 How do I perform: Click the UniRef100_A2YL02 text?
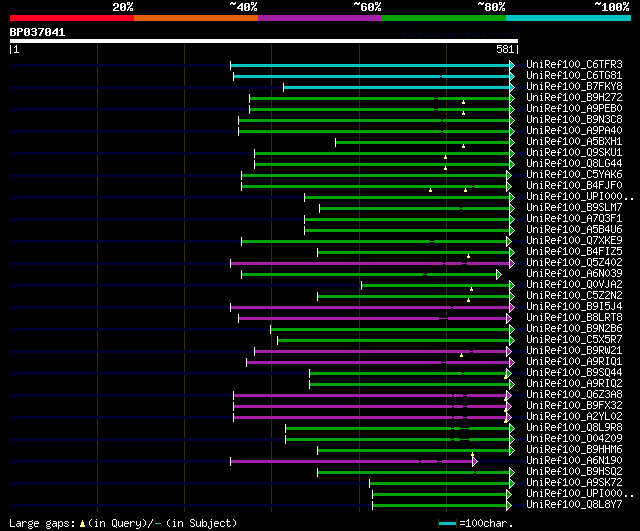(x=574, y=417)
